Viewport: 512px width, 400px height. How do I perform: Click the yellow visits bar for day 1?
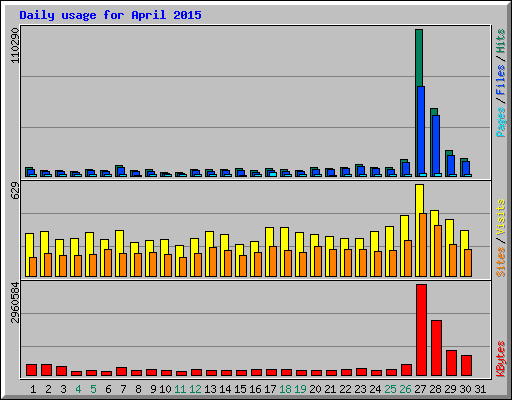coord(29,245)
